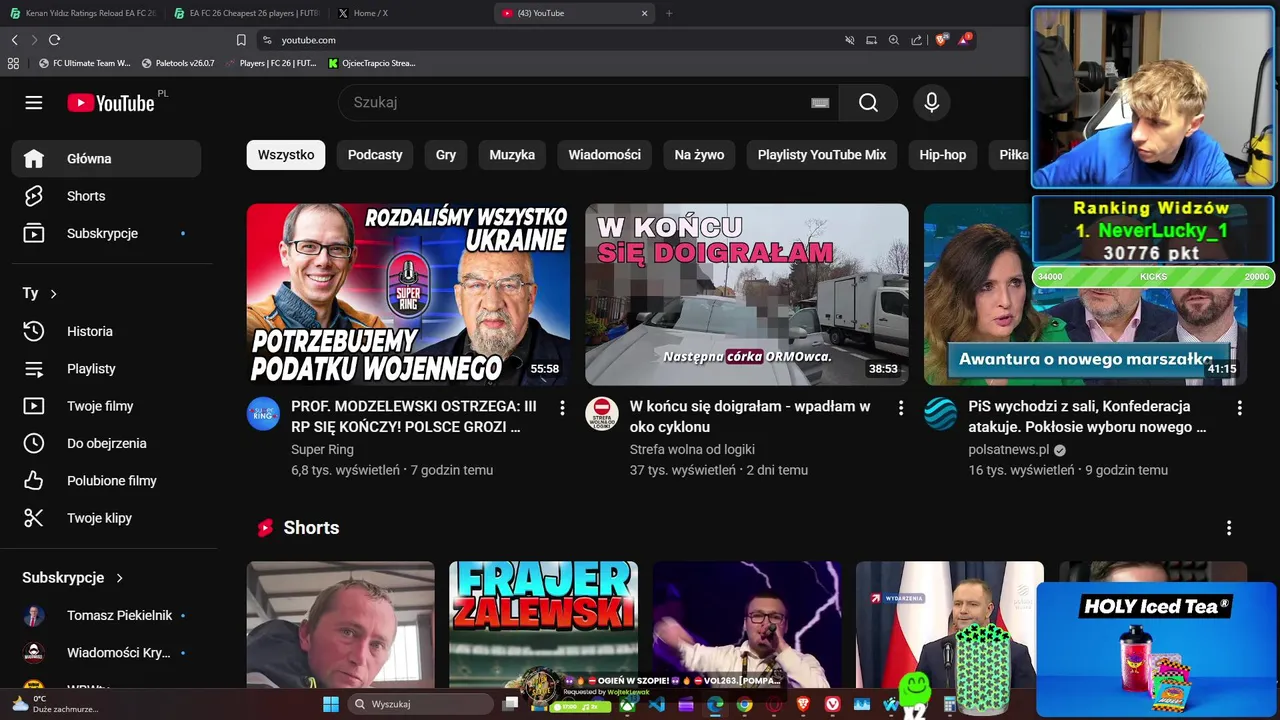Click Strefa wolna od logiki channel avatar
Image resolution: width=1280 pixels, height=720 pixels.
coord(602,414)
